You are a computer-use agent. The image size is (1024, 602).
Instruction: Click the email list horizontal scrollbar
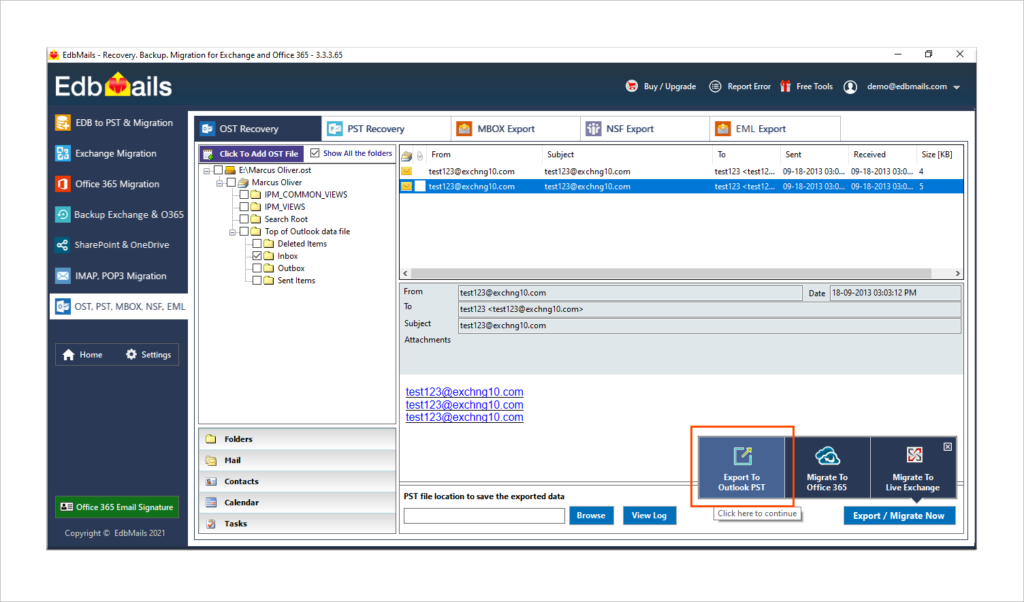click(671, 274)
